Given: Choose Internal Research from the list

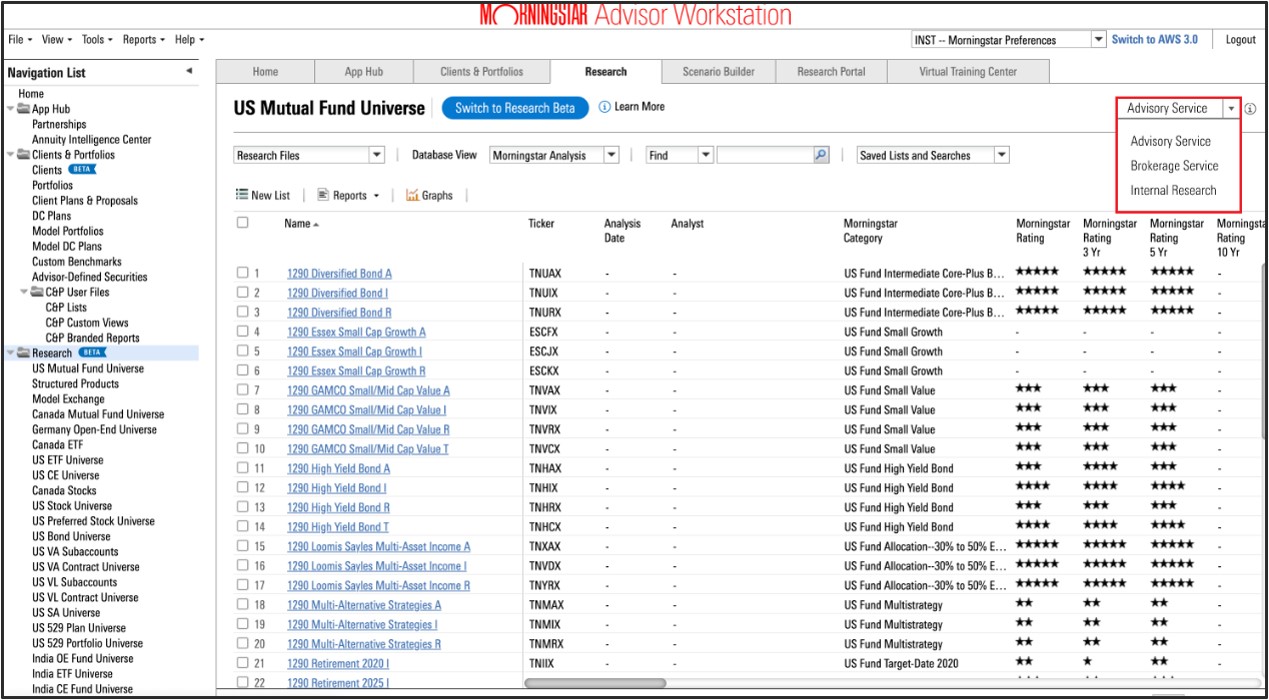Looking at the screenshot, I should coord(1173,190).
